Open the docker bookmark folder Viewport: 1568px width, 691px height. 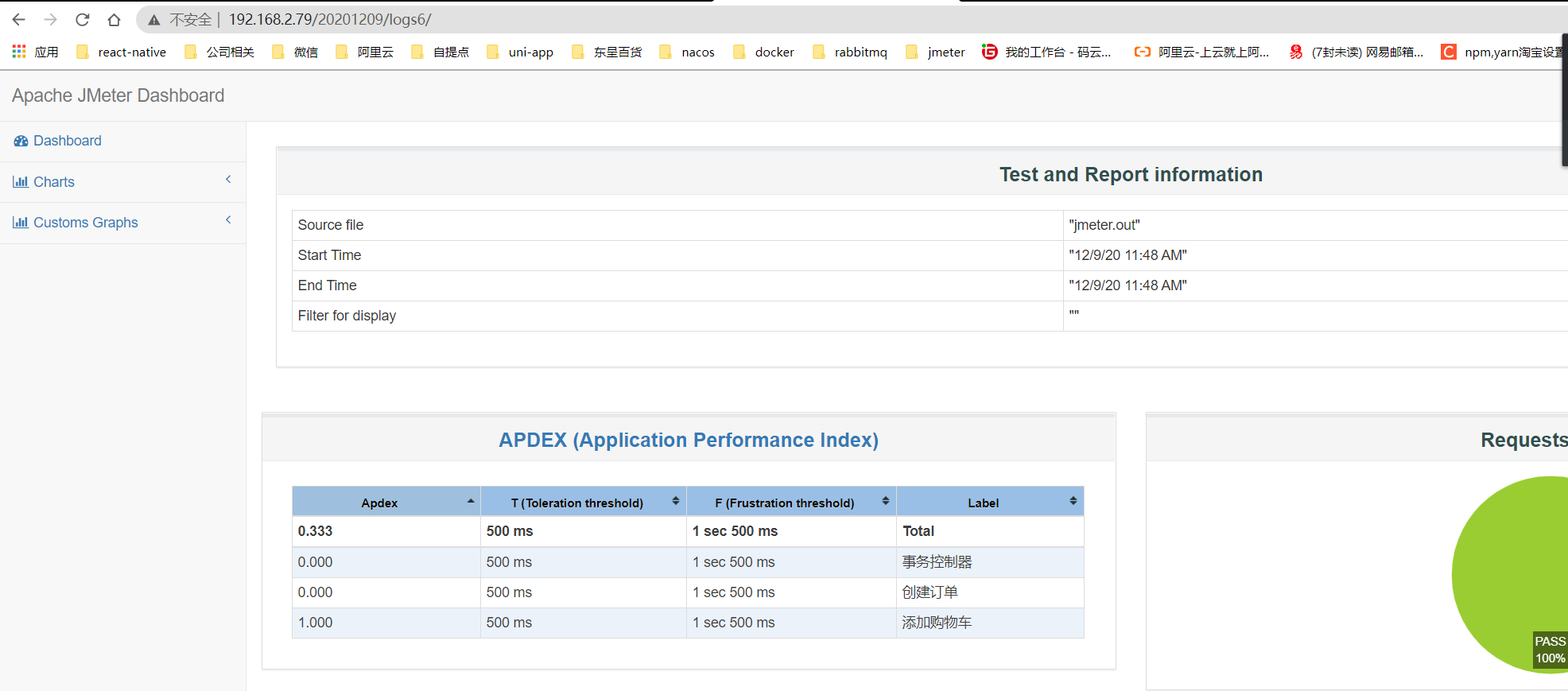763,52
